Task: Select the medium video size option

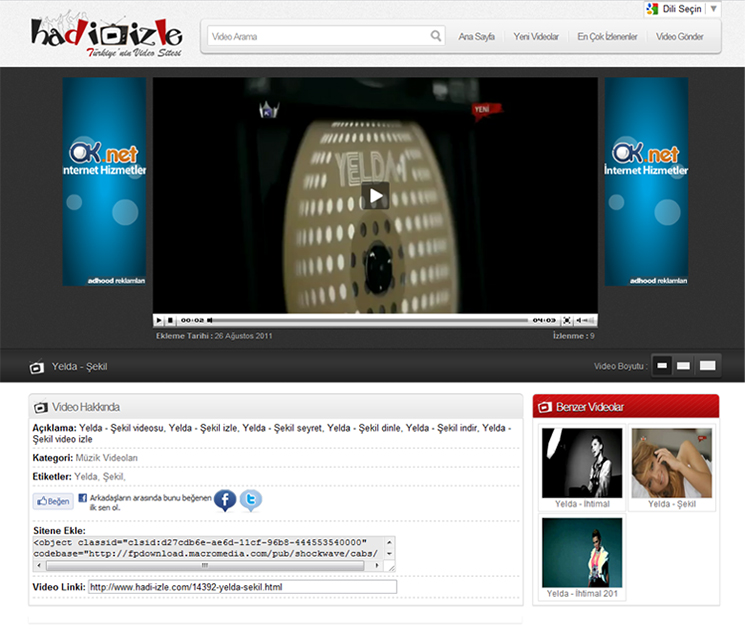Action: tap(684, 366)
